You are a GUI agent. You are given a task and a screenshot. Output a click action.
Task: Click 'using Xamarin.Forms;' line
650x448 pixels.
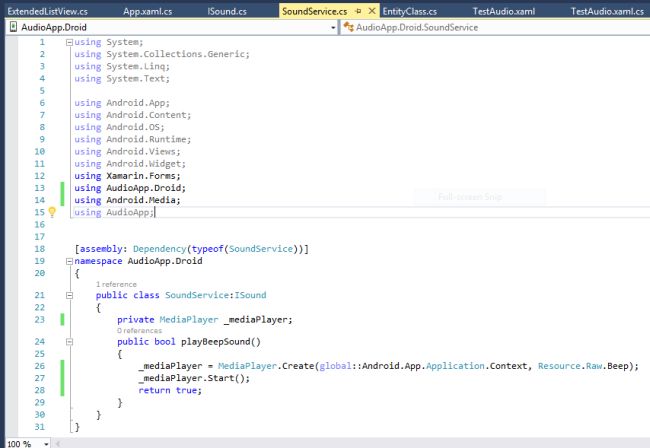[128, 176]
